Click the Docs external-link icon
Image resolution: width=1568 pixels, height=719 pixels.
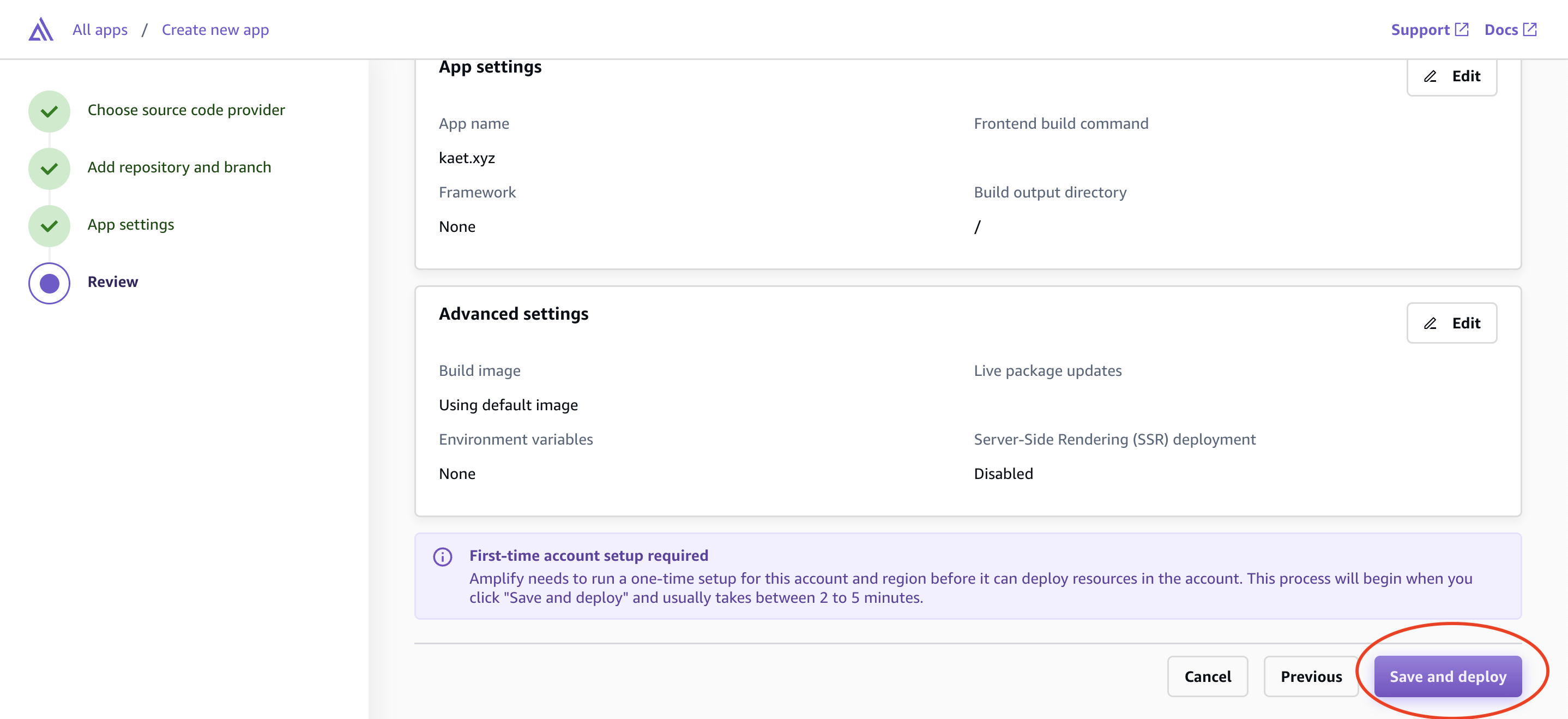[x=1530, y=29]
